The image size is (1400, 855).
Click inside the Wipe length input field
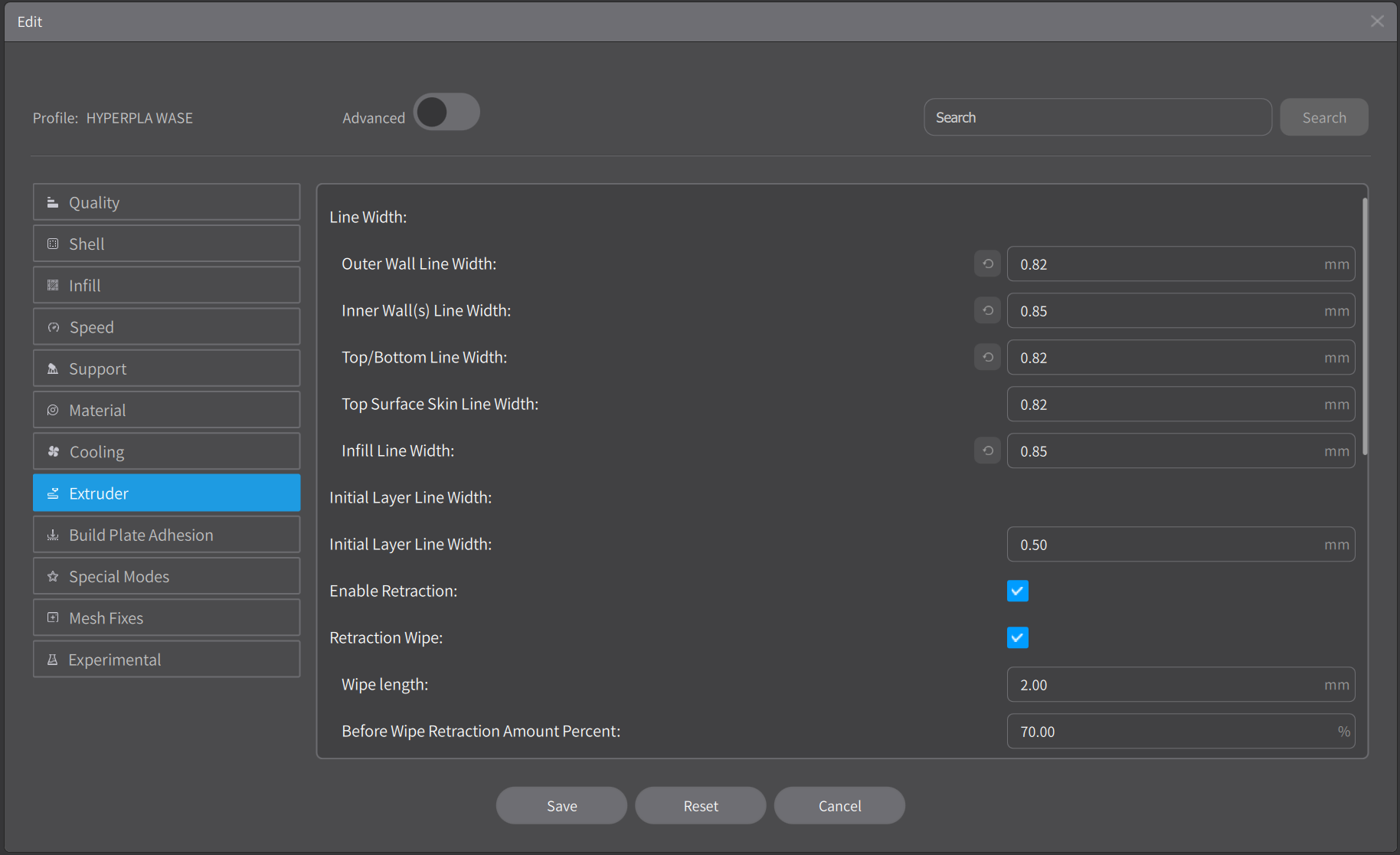[x=1179, y=684]
